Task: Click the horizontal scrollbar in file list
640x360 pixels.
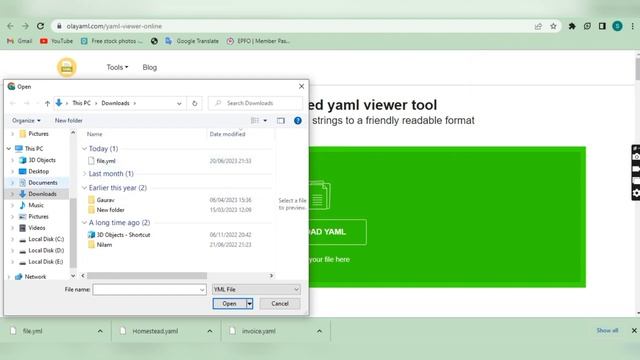Action: coord(147,276)
